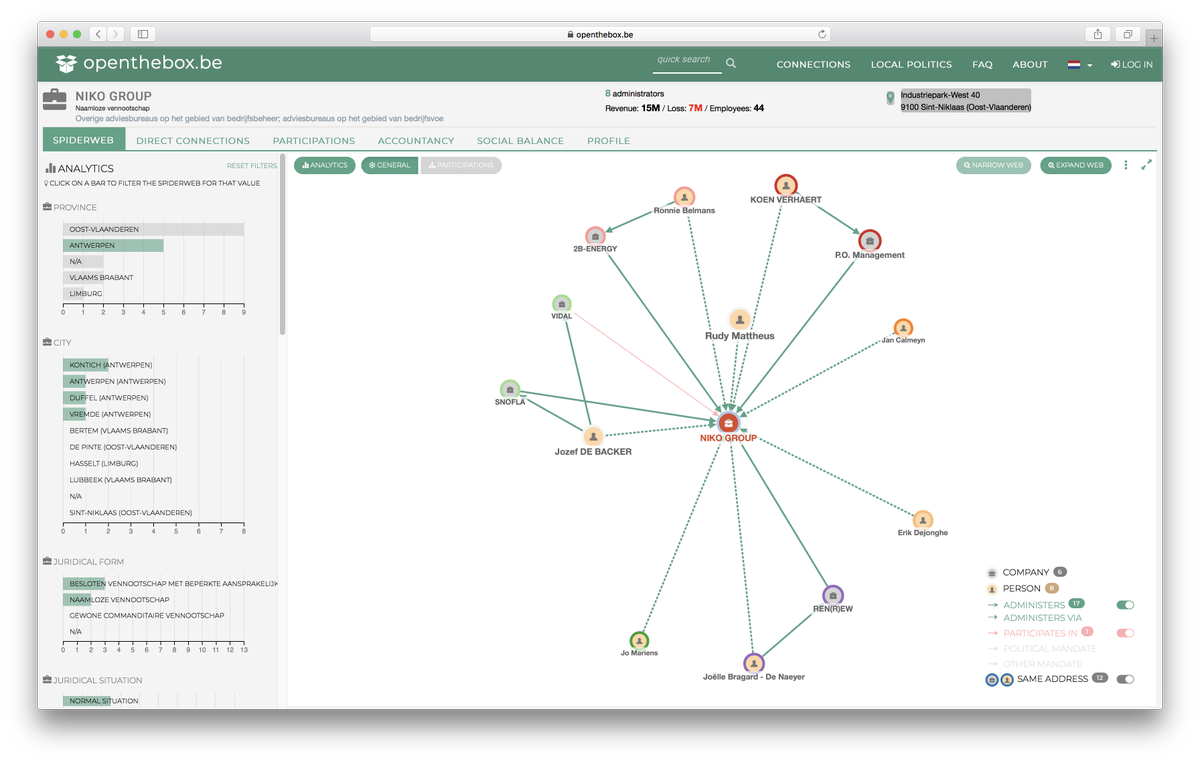The image size is (1200, 763).
Task: Open the Social Balance tab
Action: [x=520, y=141]
